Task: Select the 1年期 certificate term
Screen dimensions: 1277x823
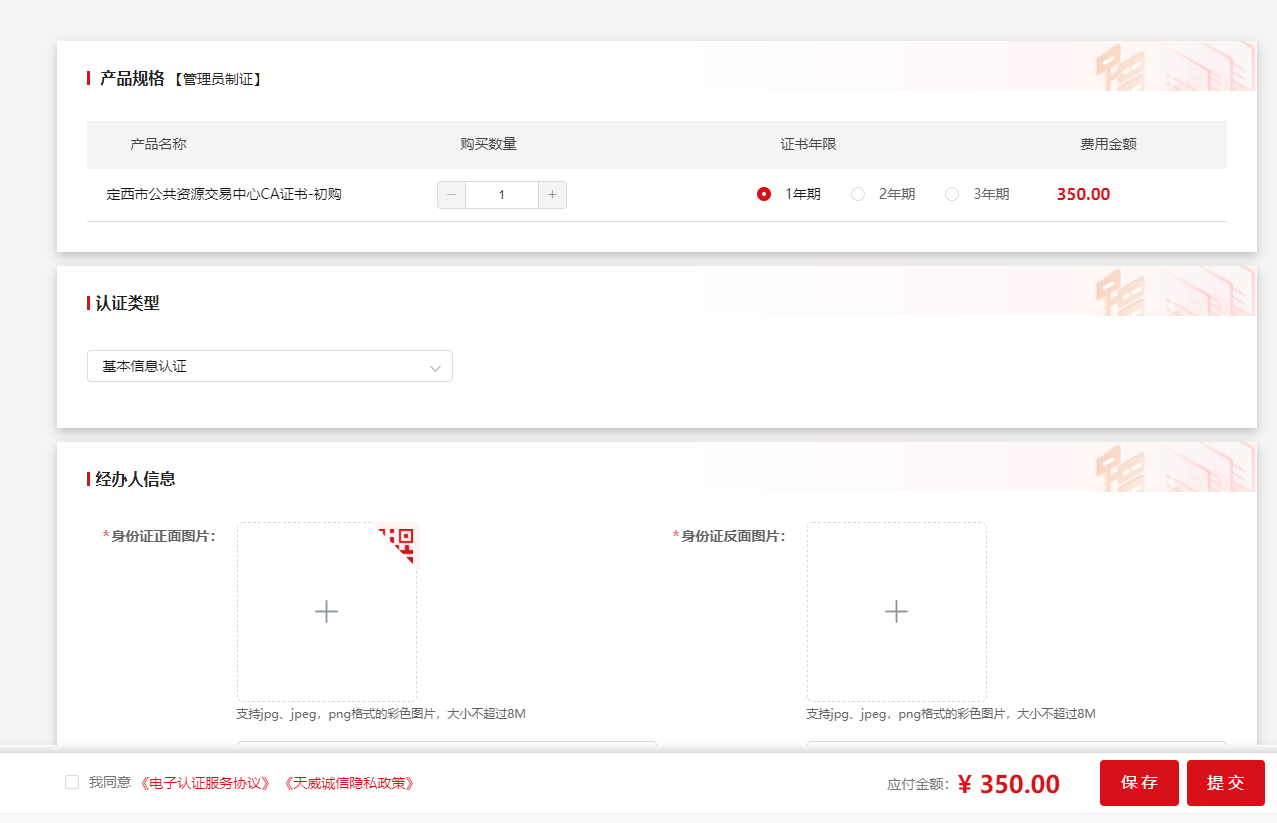Action: [x=764, y=195]
